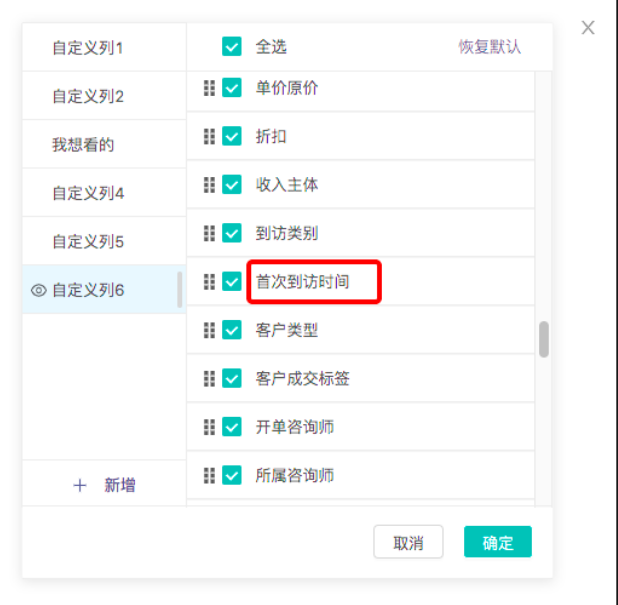Viewport: 618px width, 605px height.
Task: Select the 我想看的 column preset
Action: 104,144
